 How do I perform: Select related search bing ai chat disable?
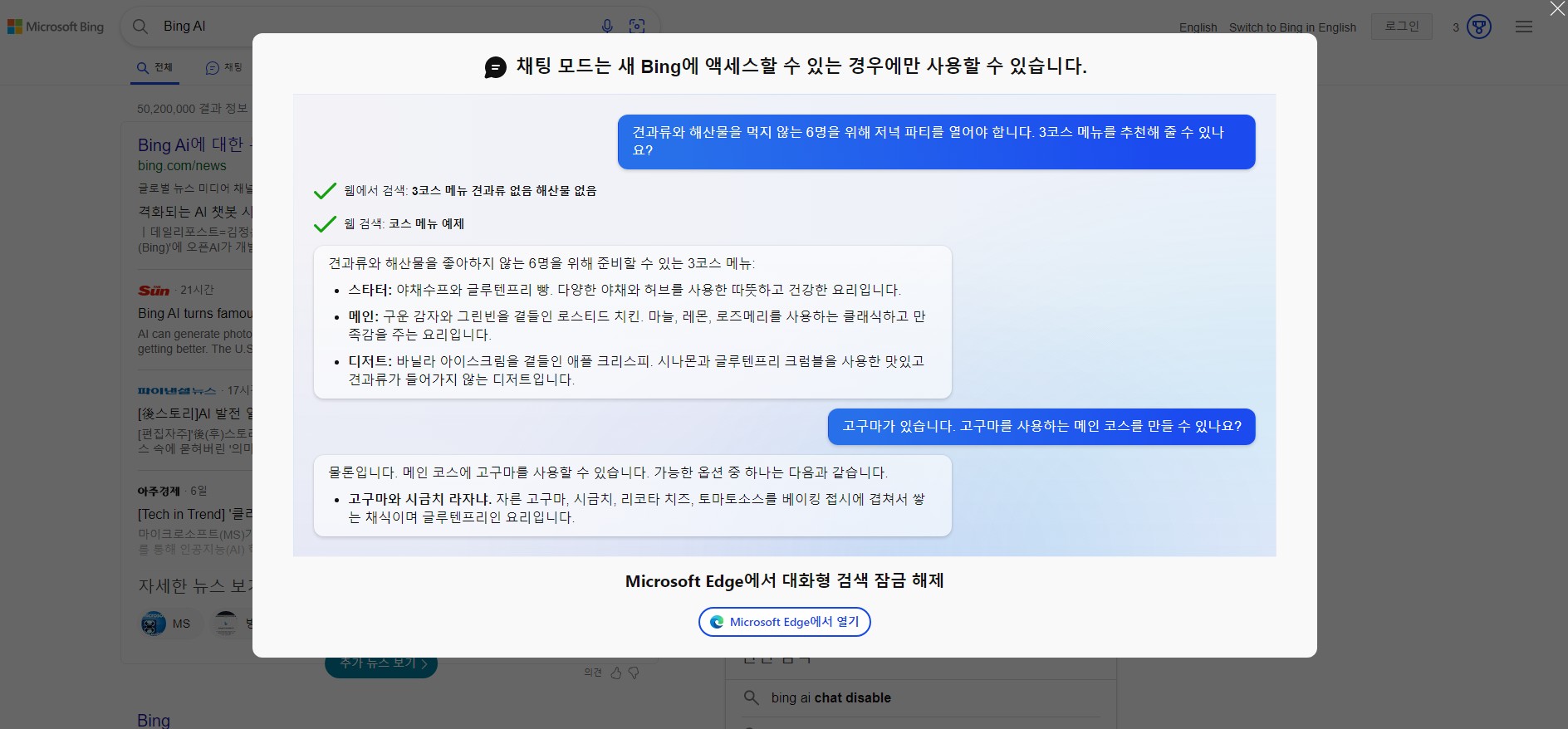(x=831, y=697)
